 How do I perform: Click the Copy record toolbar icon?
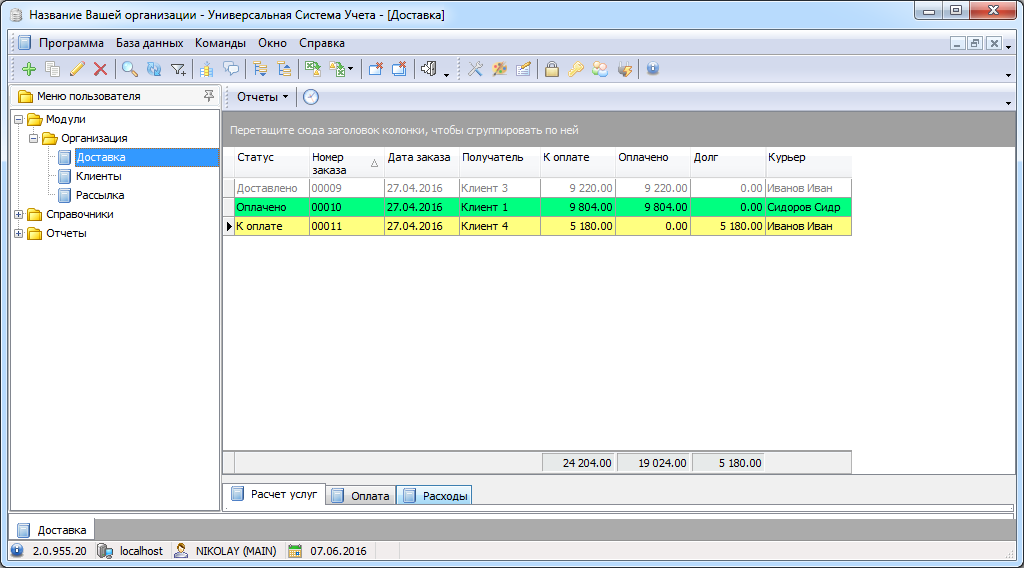(x=53, y=69)
